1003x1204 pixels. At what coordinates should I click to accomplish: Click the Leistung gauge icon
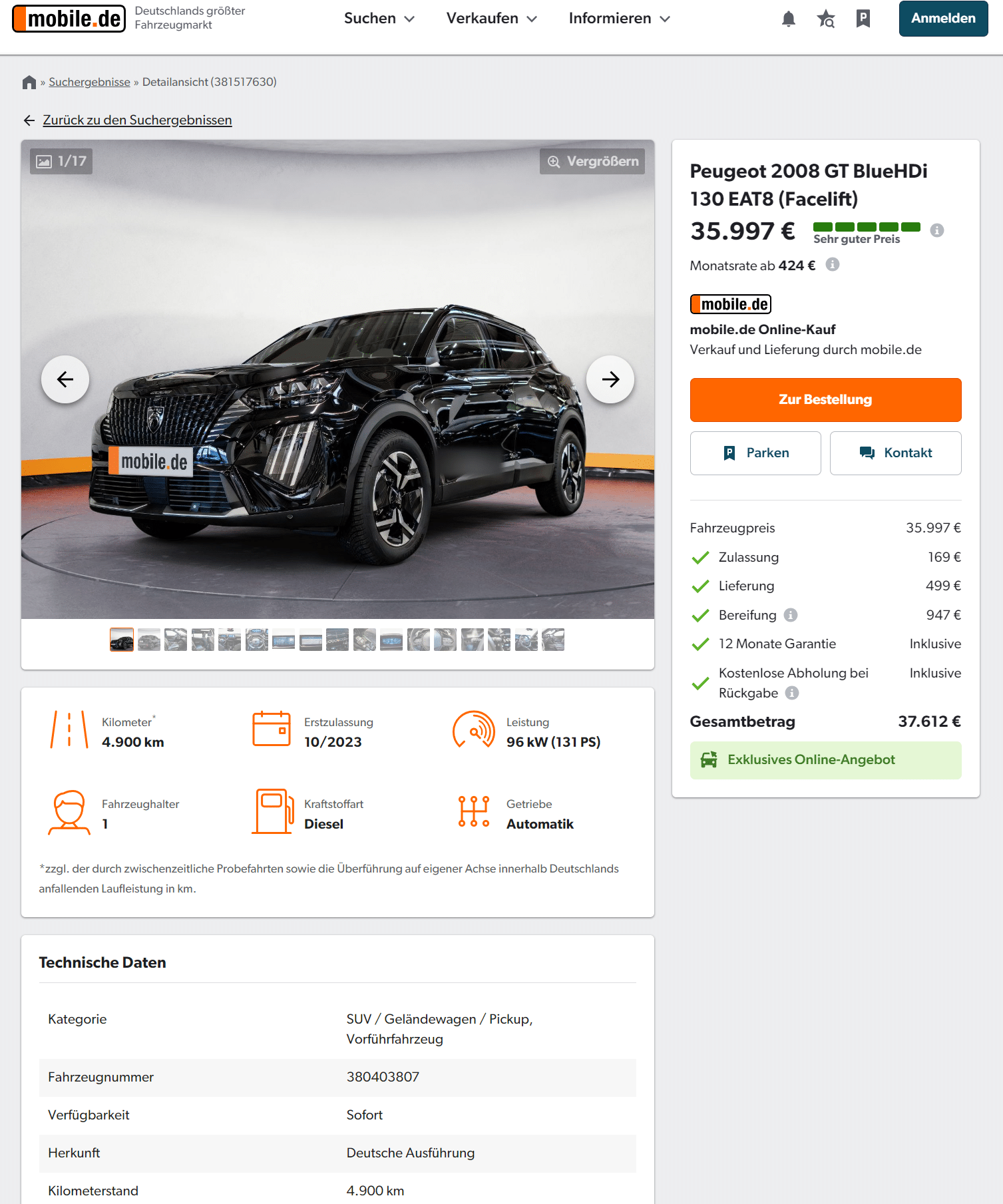[x=474, y=730]
